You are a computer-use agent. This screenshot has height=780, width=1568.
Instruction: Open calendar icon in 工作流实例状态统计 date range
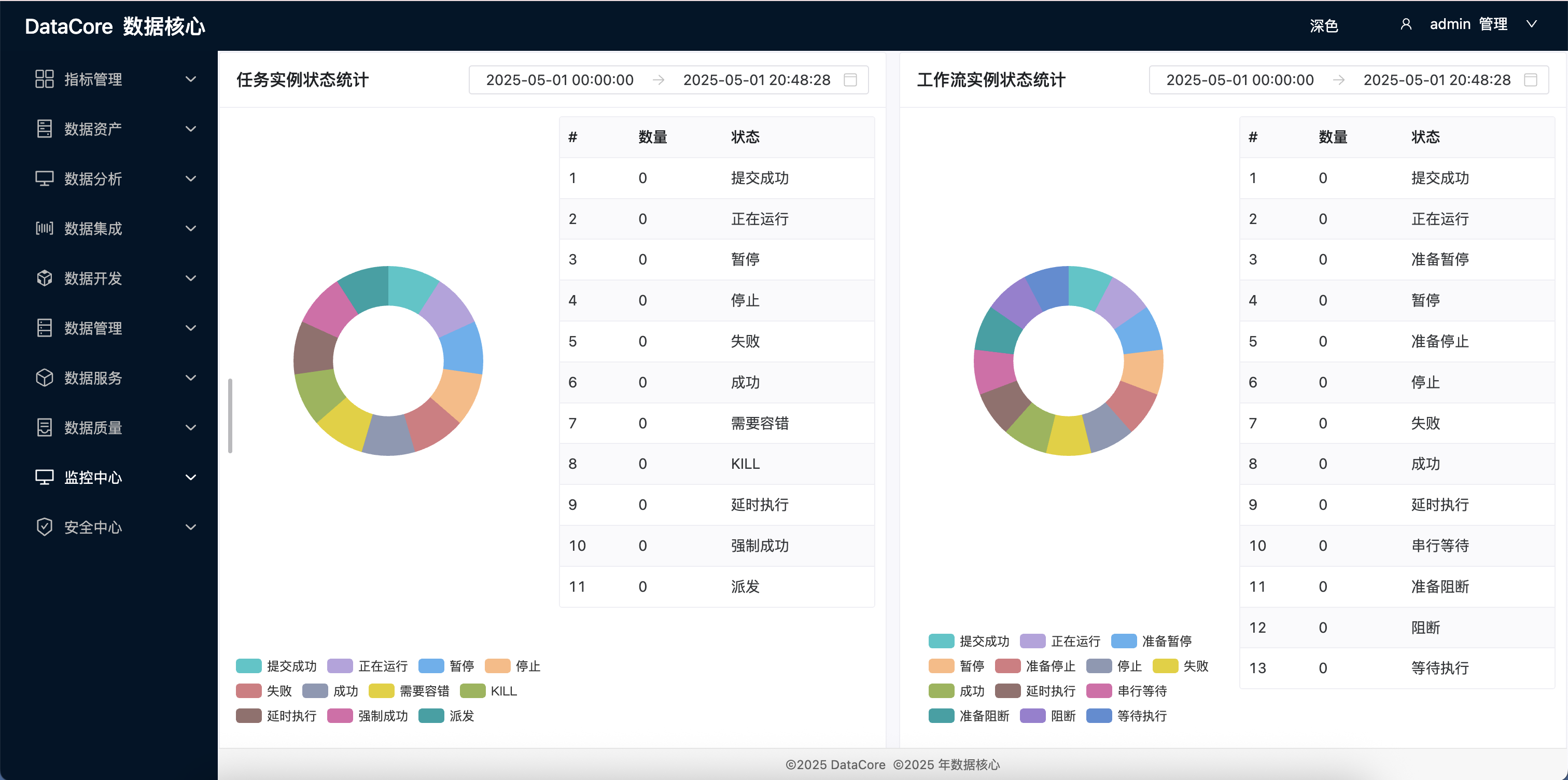coord(1530,80)
